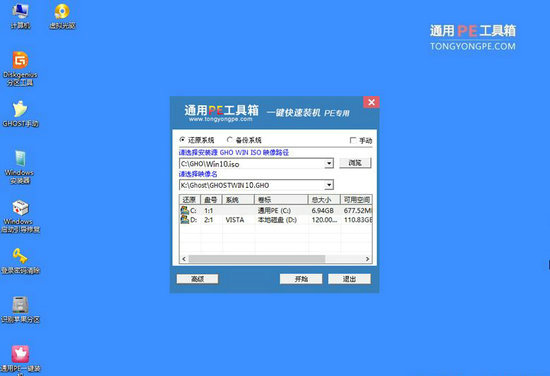The image size is (550, 376).
Task: Expand the K:\Ghost\GHOSTWIN10.GHO image dropdown
Action: pos(329,185)
